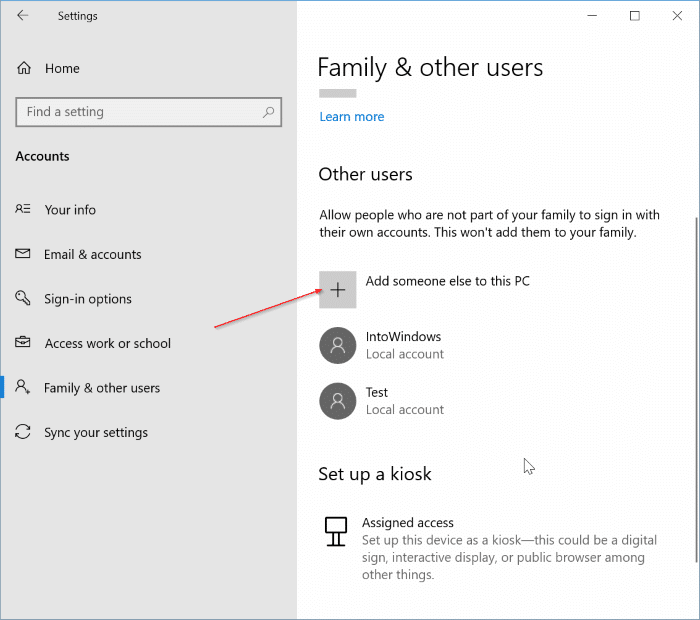
Task: Open the Email & accounts page
Action: 92,254
